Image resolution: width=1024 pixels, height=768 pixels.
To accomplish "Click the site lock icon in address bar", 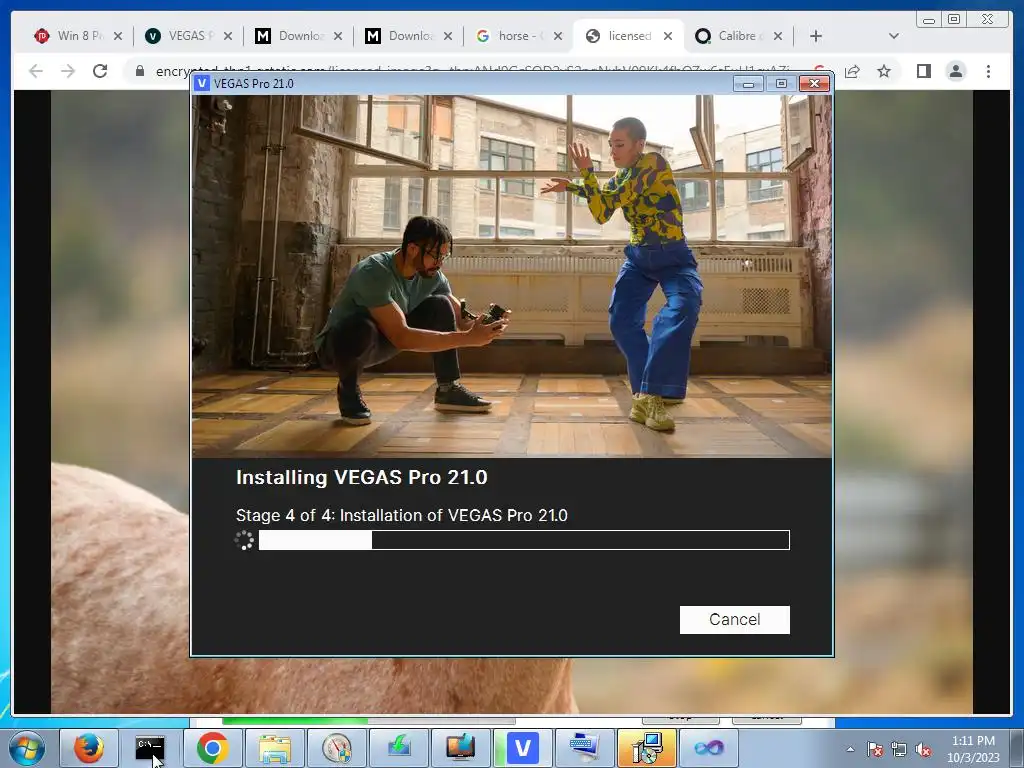I will click(139, 71).
